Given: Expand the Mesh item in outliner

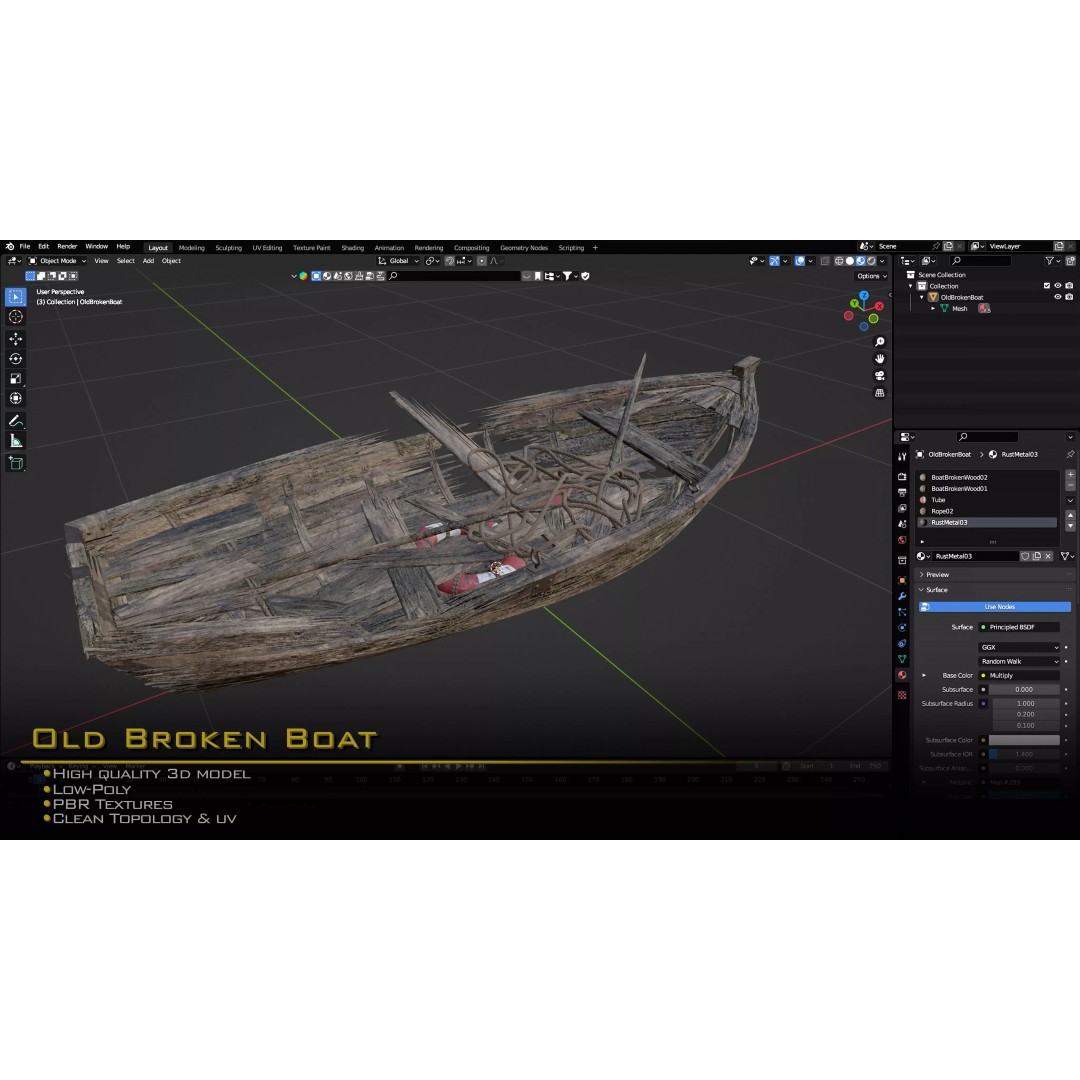Looking at the screenshot, I should coord(933,309).
